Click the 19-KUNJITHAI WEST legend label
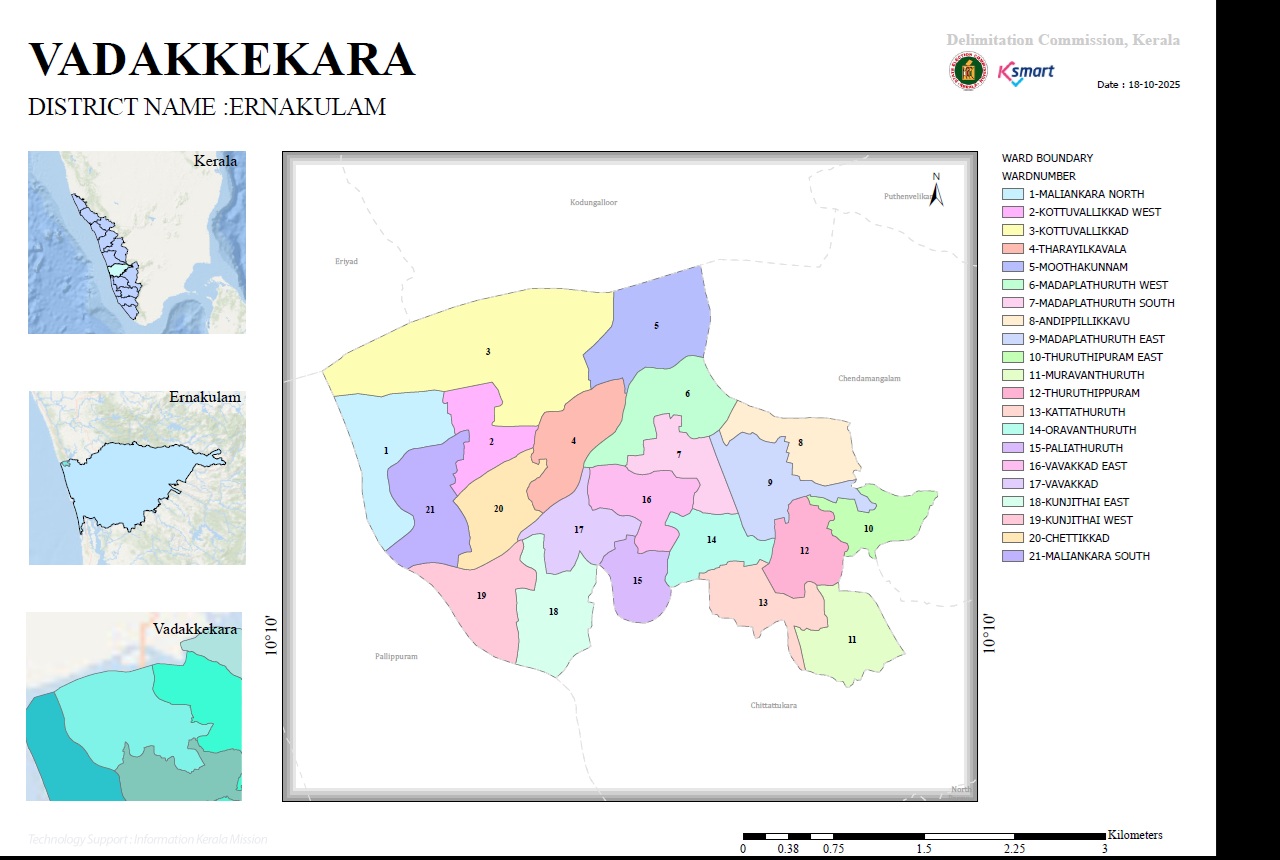Viewport: 1280px width, 860px height. pos(1080,520)
